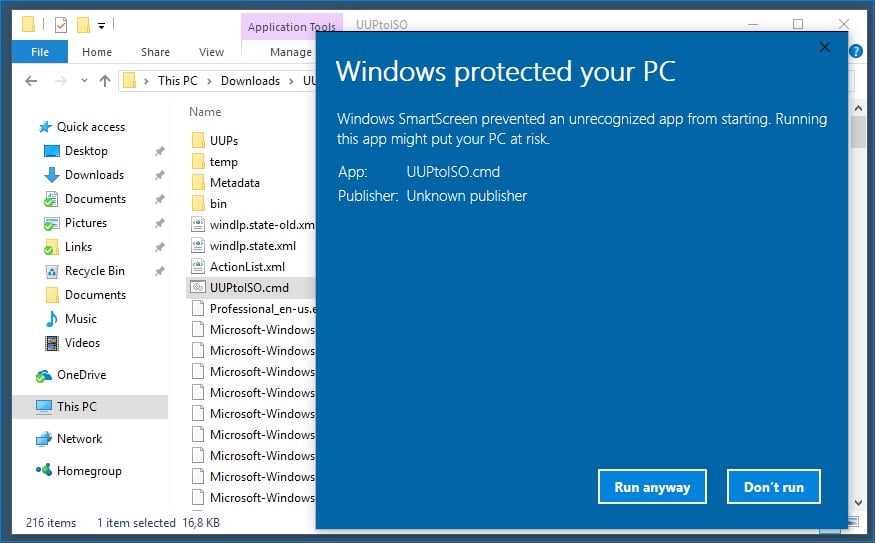Viewport: 875px width, 543px height.
Task: Expand the chevron after Downloads breadcrumb
Action: coord(291,81)
